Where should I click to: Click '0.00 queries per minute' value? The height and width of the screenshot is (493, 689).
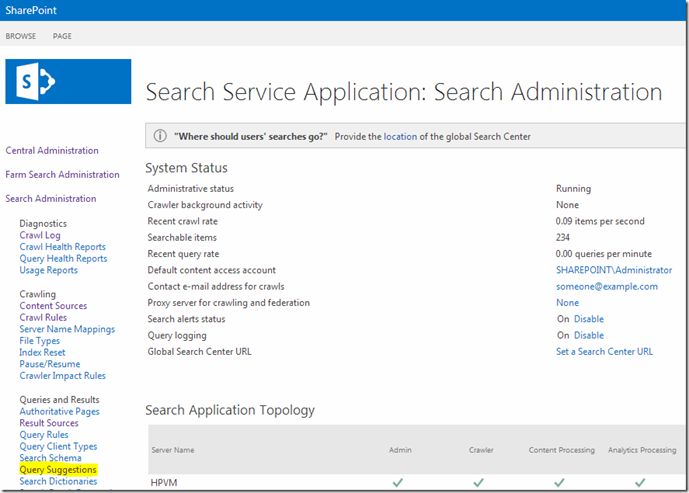pos(604,254)
